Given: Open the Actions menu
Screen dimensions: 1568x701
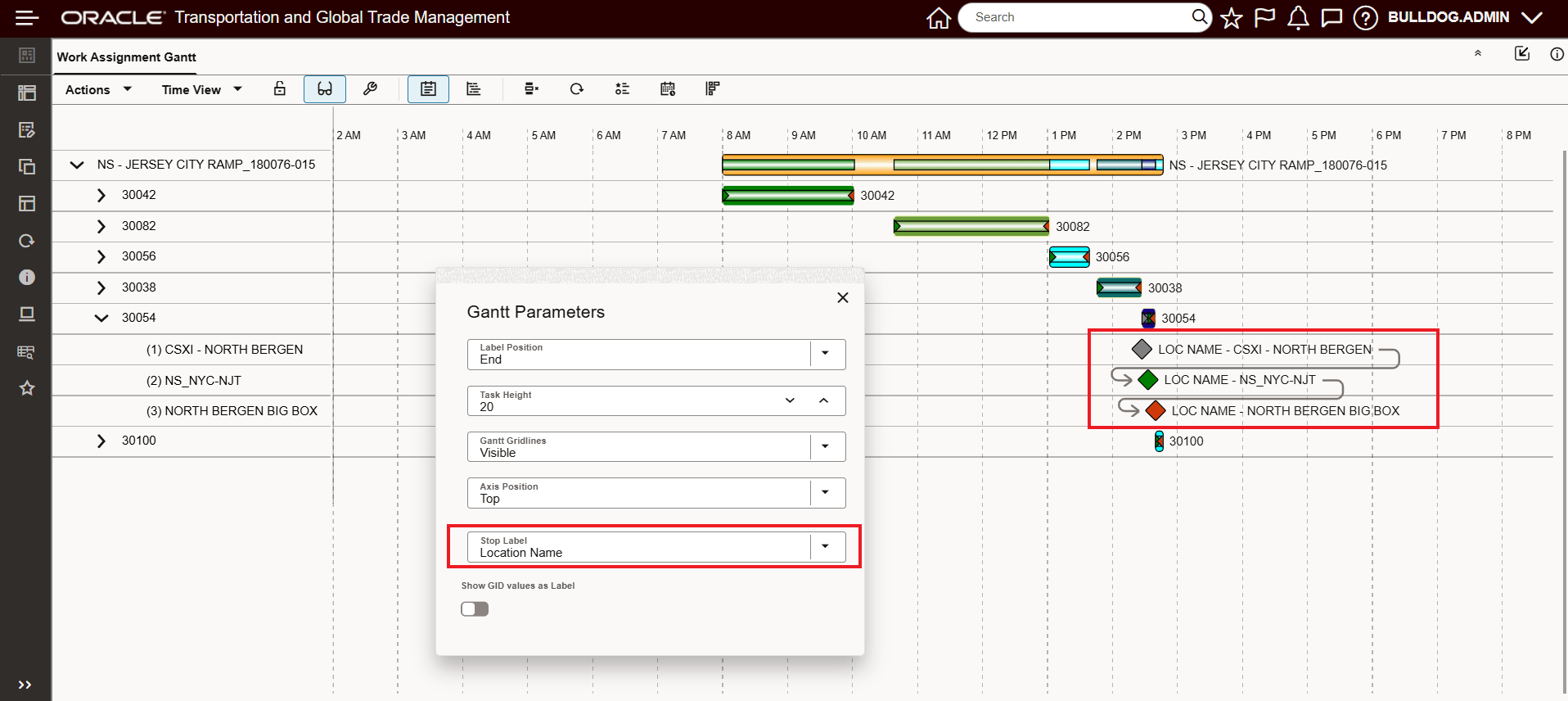Looking at the screenshot, I should (x=98, y=89).
